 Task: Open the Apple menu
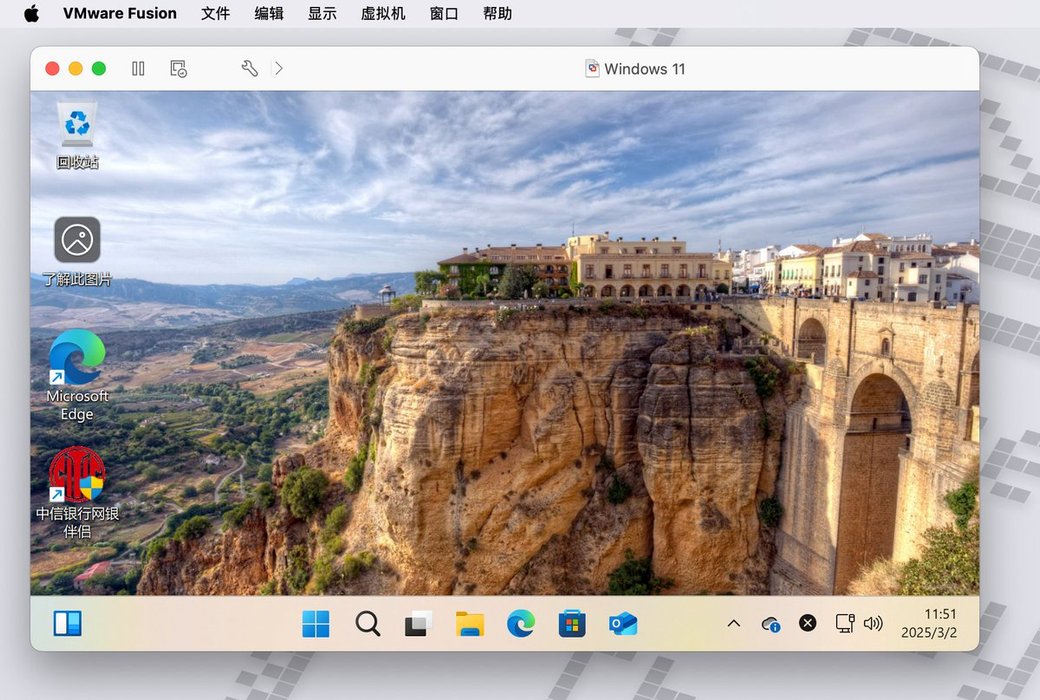click(x=31, y=13)
